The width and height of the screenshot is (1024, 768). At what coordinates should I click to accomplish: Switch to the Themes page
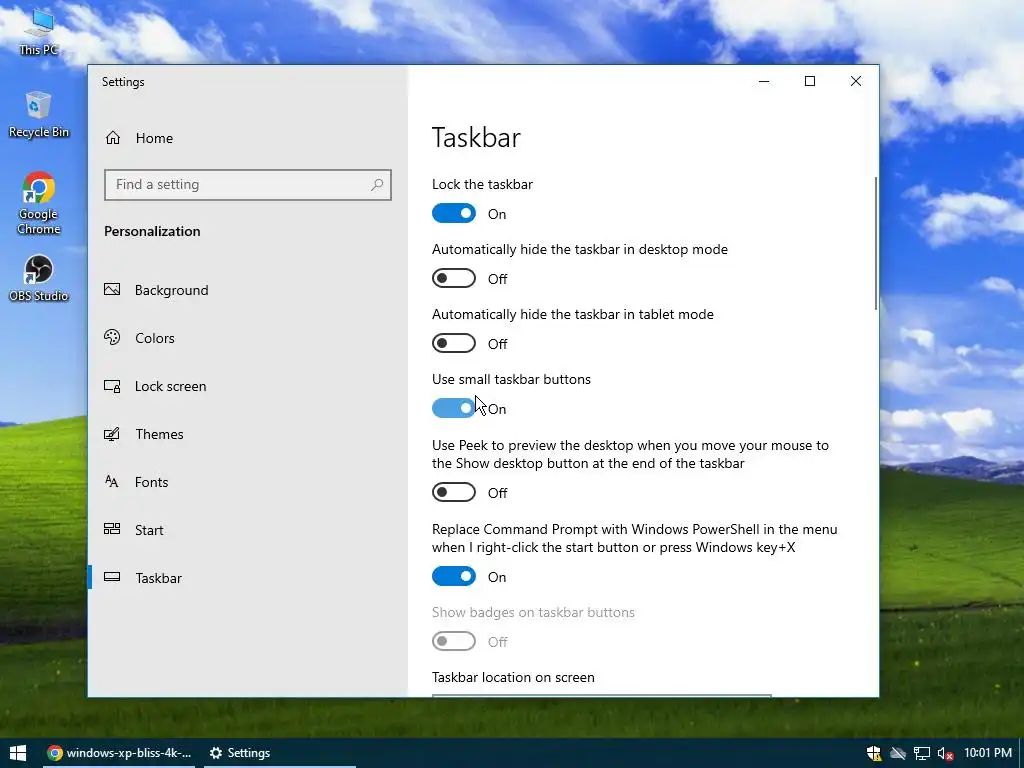tap(248, 434)
